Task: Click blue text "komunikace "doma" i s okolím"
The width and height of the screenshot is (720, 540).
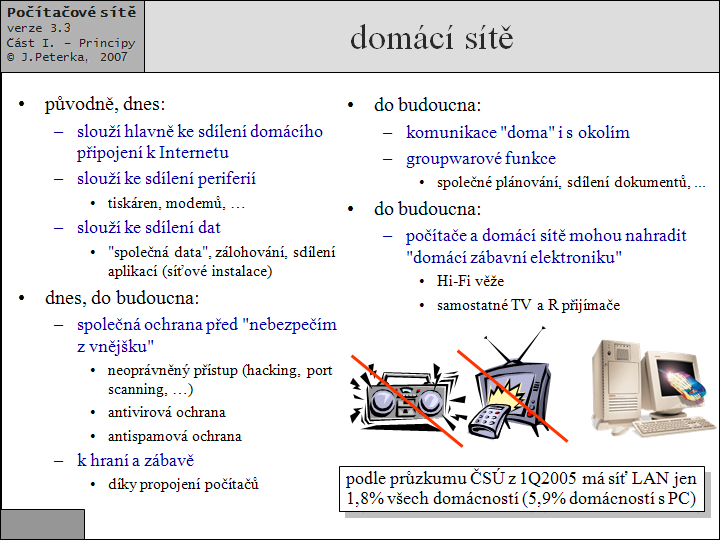Action: click(517, 132)
